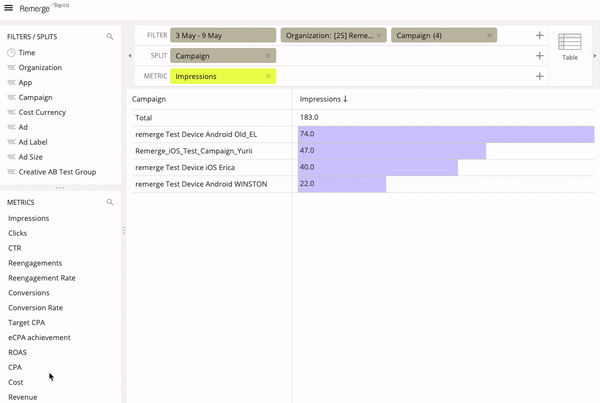Remove the Campaign split pill
Viewport: 600px width, 403px height.
coord(268,56)
